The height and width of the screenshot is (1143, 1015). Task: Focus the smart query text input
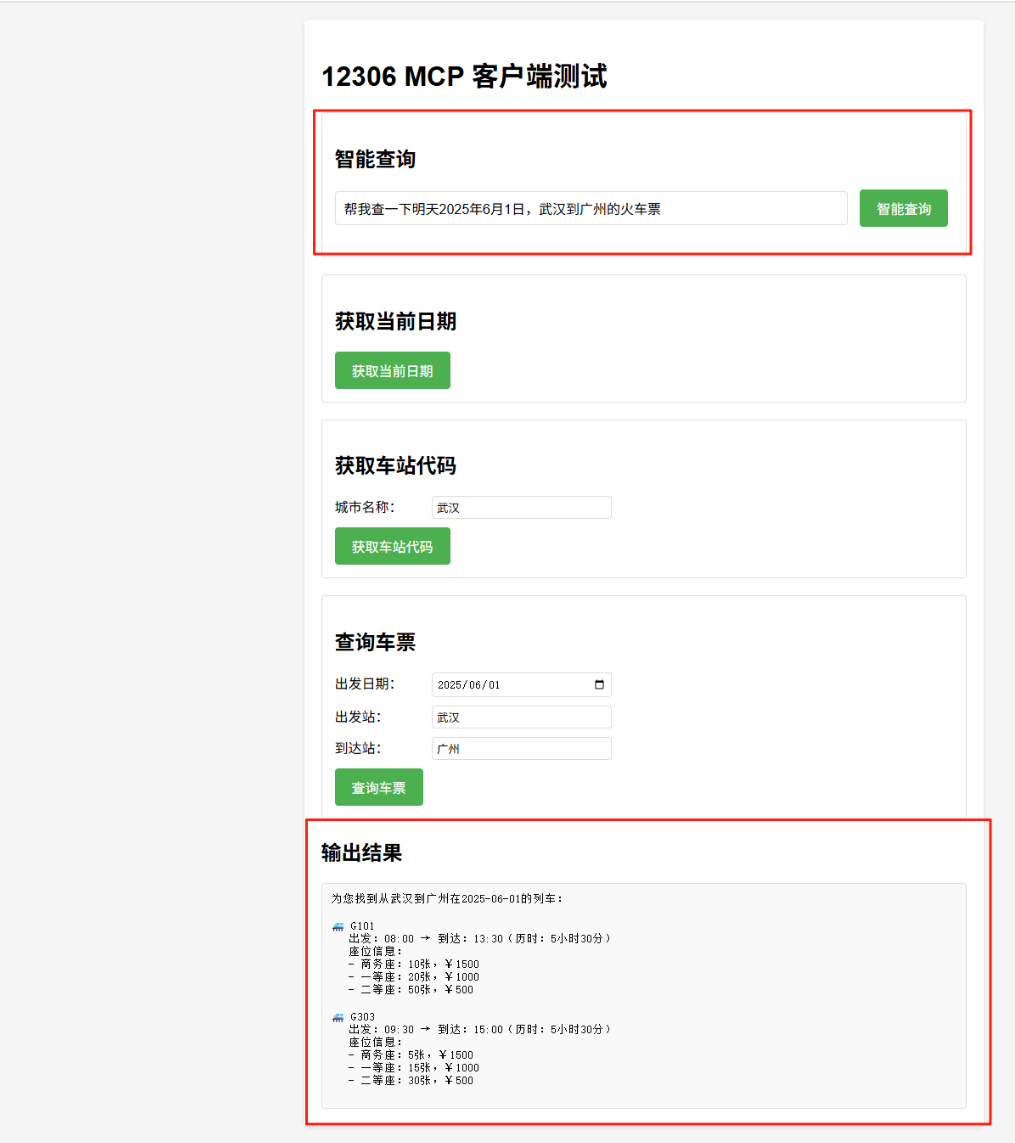pos(591,208)
